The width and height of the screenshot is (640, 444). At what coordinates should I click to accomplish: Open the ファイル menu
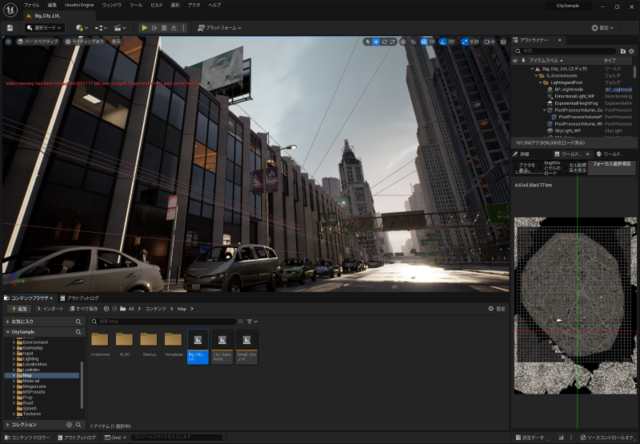[x=31, y=5]
